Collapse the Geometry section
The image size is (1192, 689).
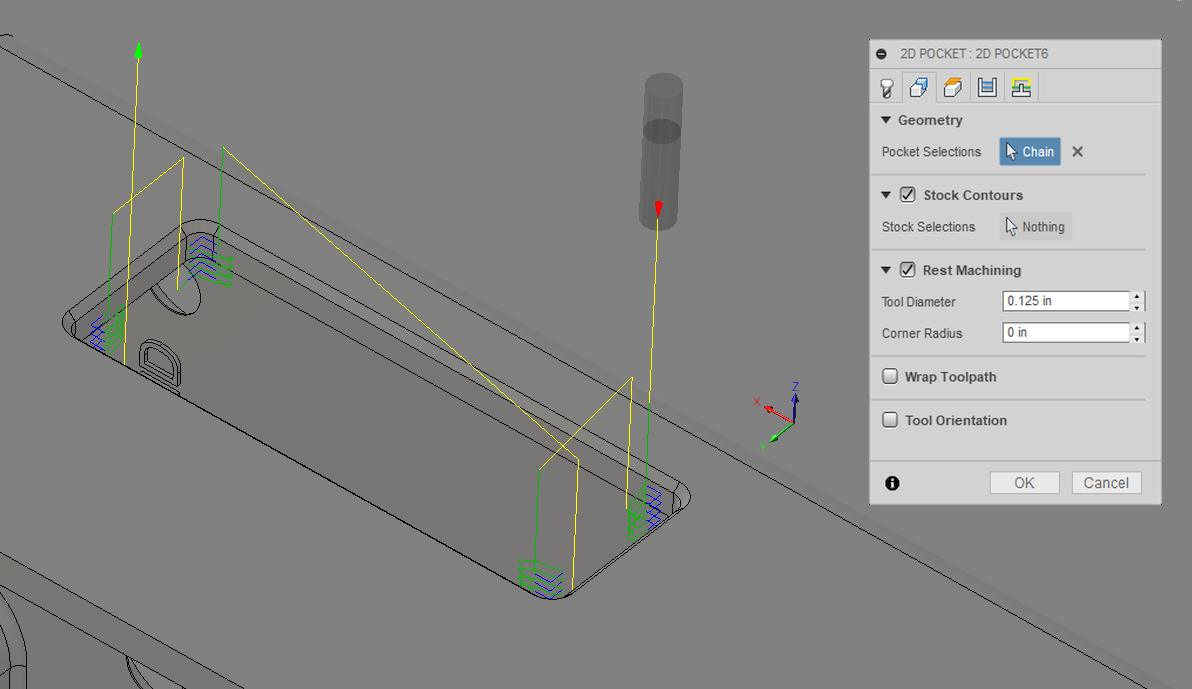click(885, 119)
